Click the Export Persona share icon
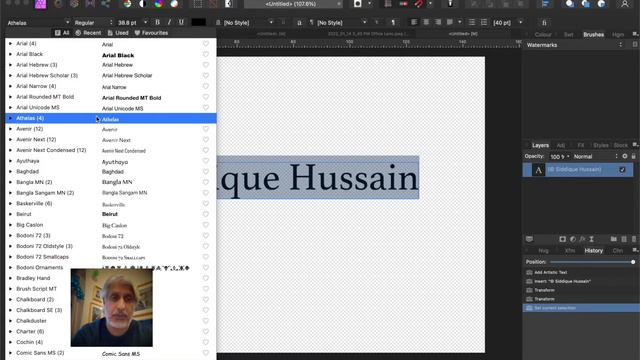 click(105, 4)
